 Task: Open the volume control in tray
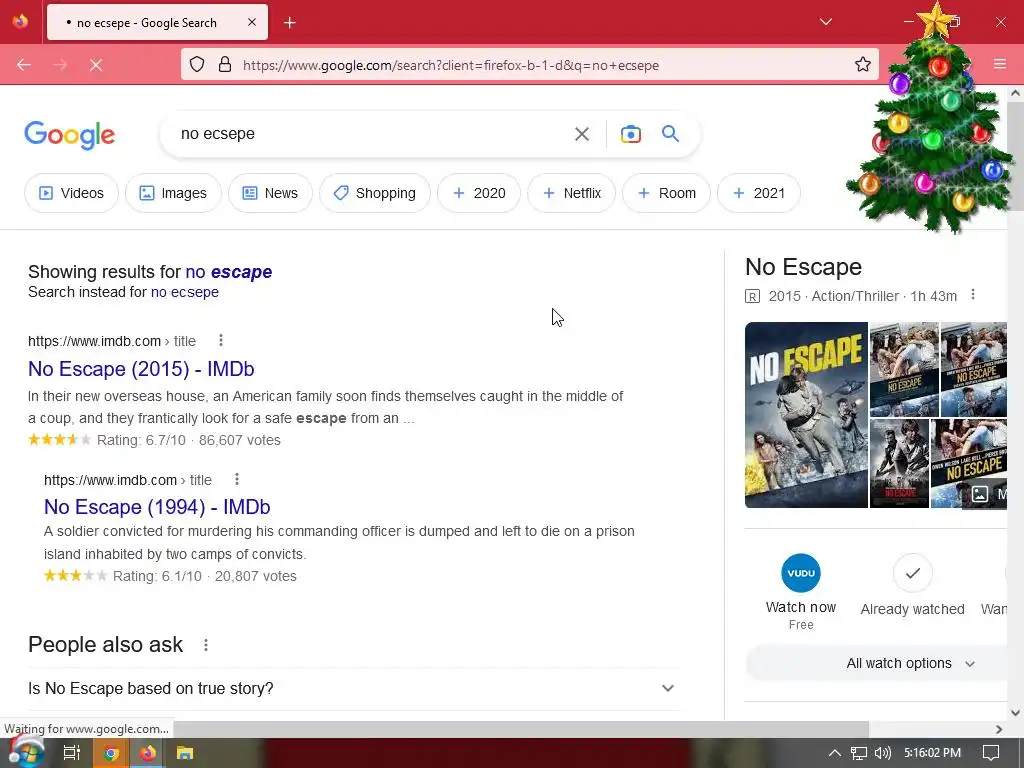click(x=882, y=753)
